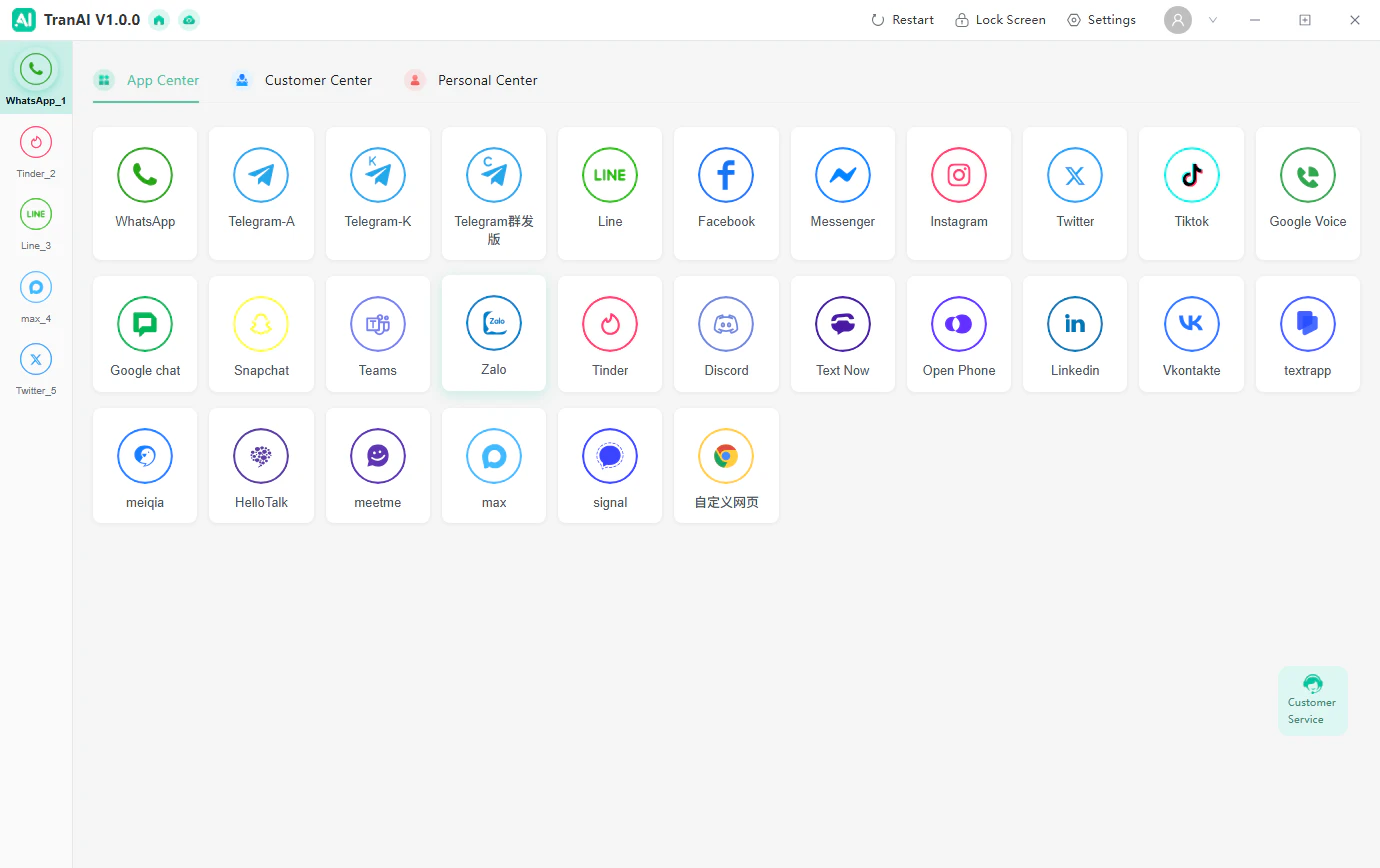Open the Telegram-K app tile
The image size is (1380, 868).
coord(378,193)
